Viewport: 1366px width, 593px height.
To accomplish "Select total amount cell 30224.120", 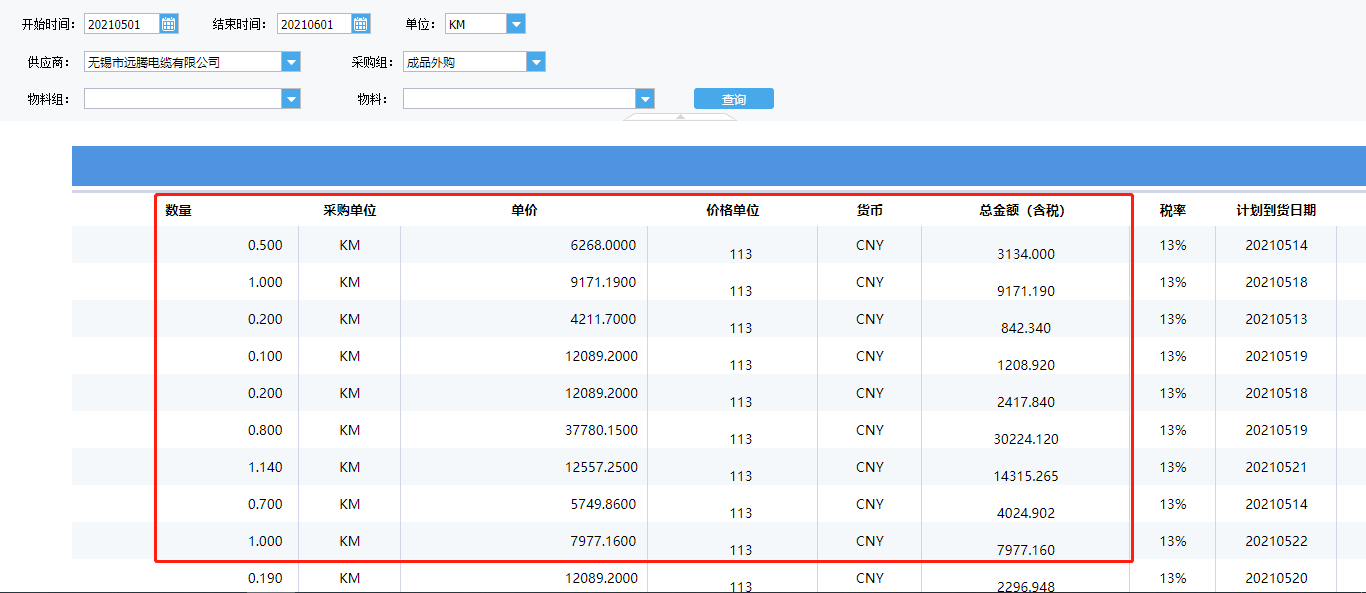I will pyautogui.click(x=1025, y=439).
